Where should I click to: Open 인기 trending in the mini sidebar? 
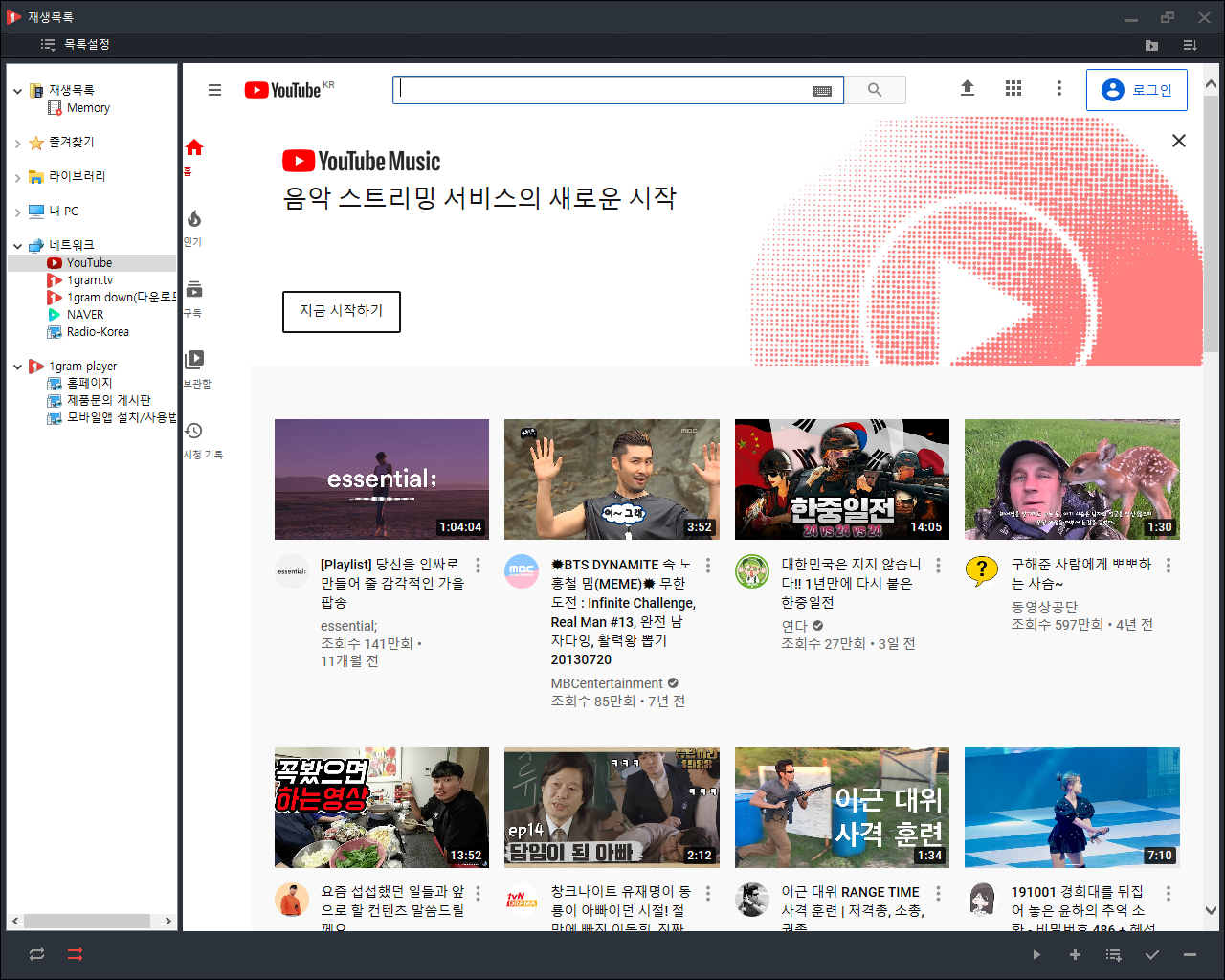click(194, 228)
